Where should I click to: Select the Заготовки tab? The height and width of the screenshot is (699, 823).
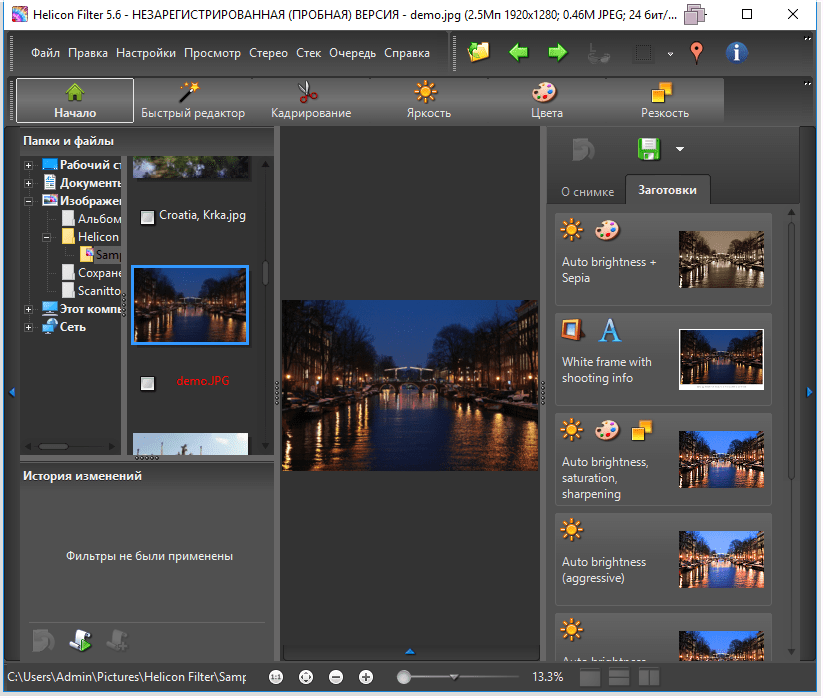coord(667,190)
